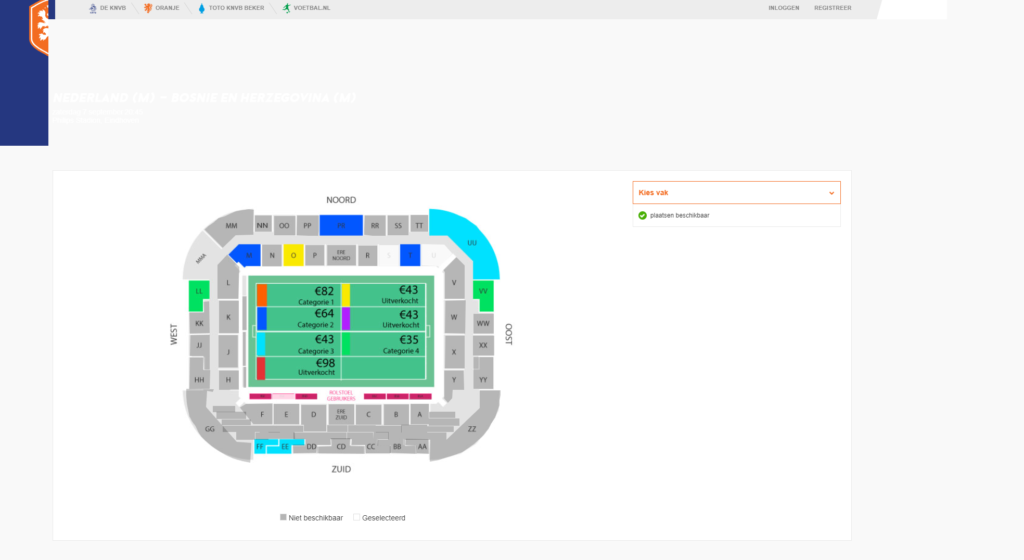Screen dimensions: 1024x560
Task: Click the Registreer link
Action: tap(832, 8)
